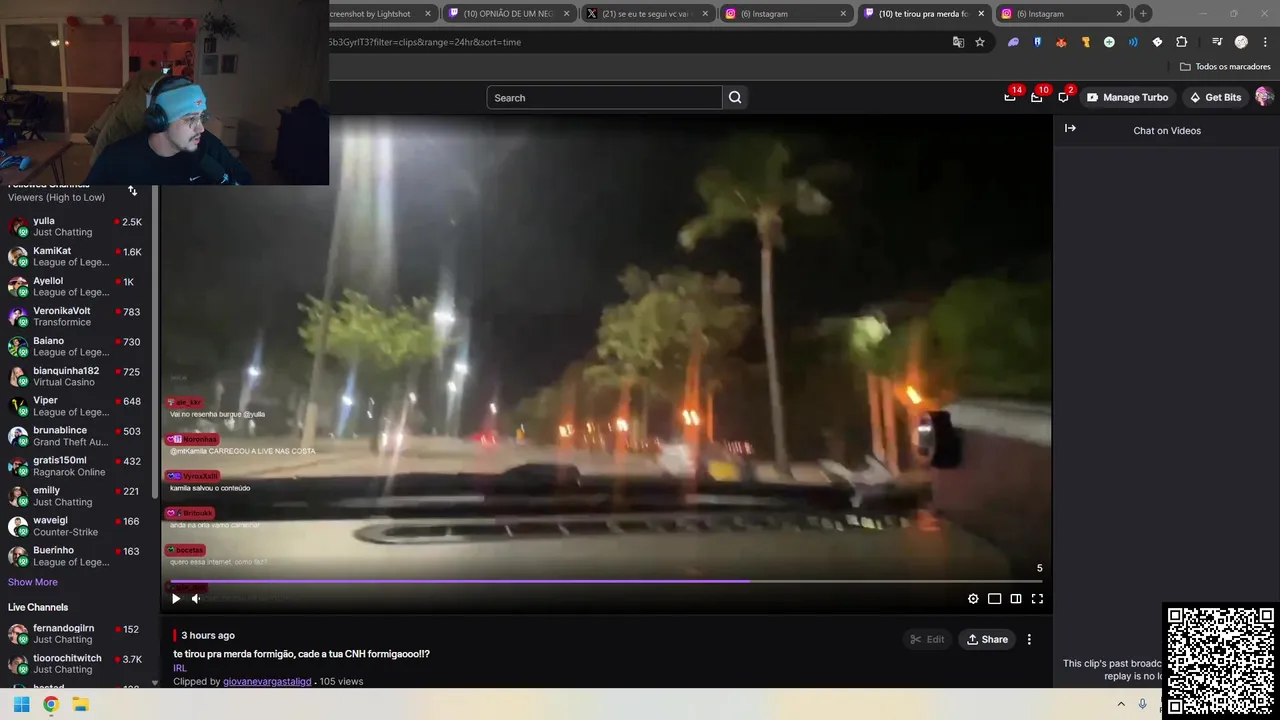
Task: Open Baiano channel in sidebar
Action: tap(75, 346)
